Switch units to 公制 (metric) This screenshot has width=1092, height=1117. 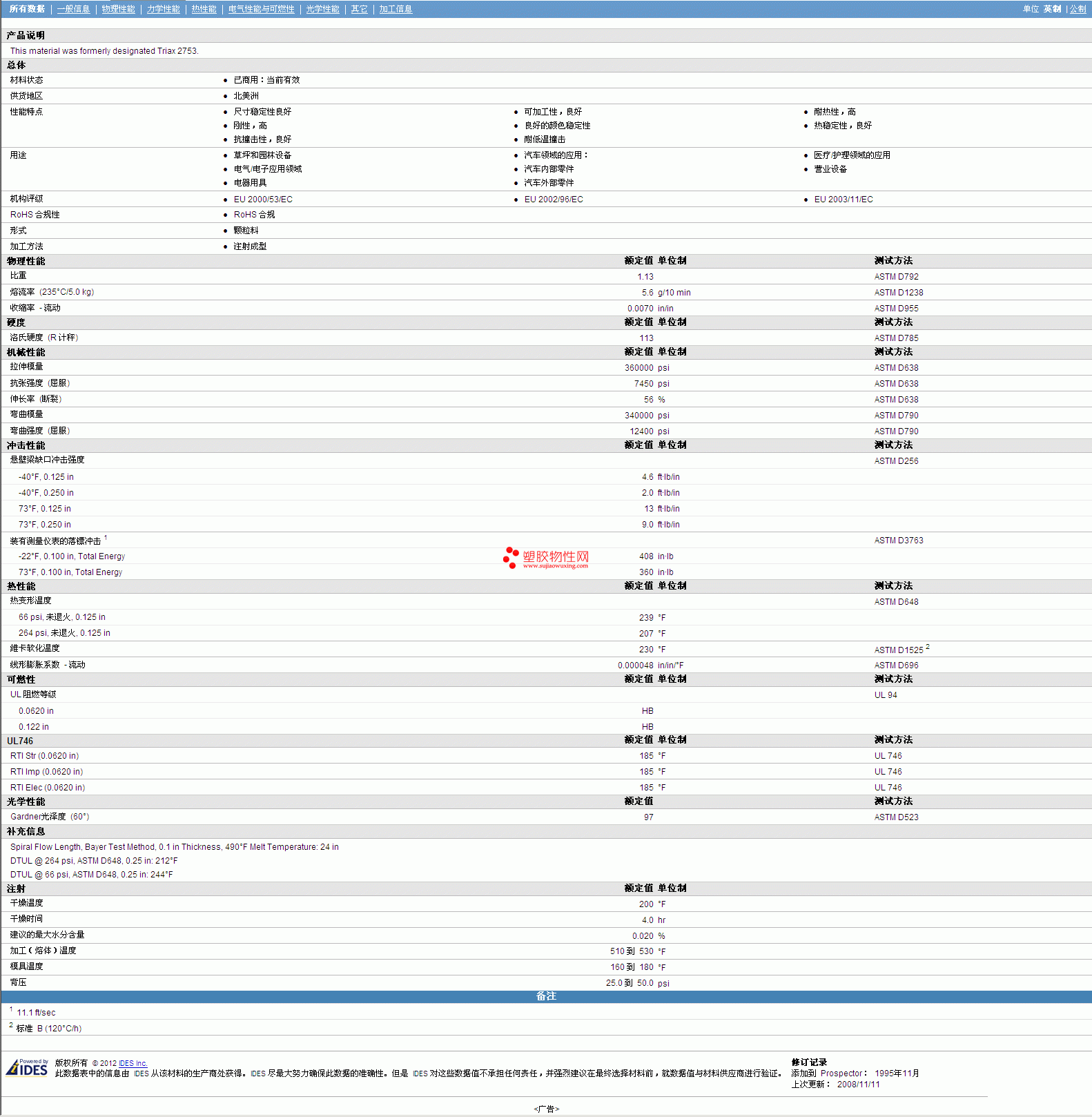pyautogui.click(x=1078, y=9)
